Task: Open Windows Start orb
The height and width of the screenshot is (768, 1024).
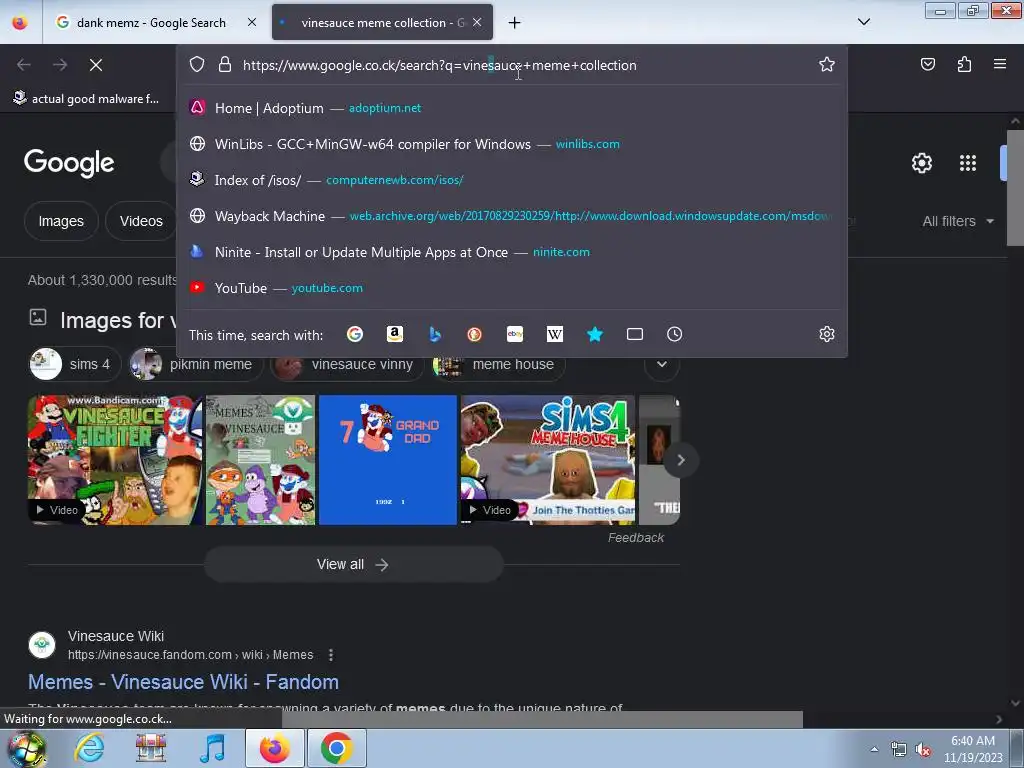Action: [x=26, y=749]
